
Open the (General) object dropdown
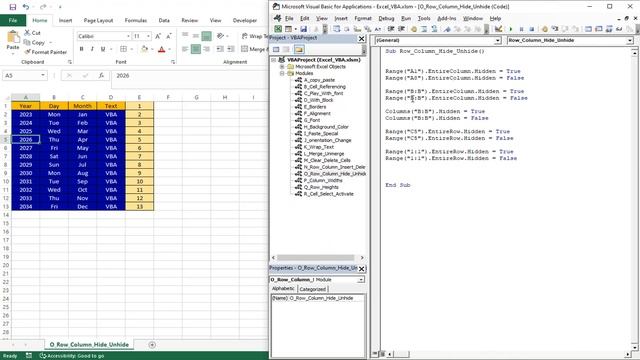pyautogui.click(x=498, y=40)
